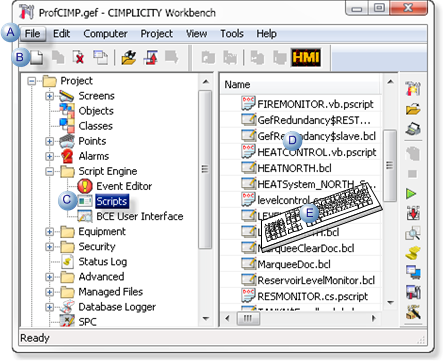This screenshot has width=445, height=361.
Task: Expand the Managed Files node
Action: pyautogui.click(x=49, y=292)
